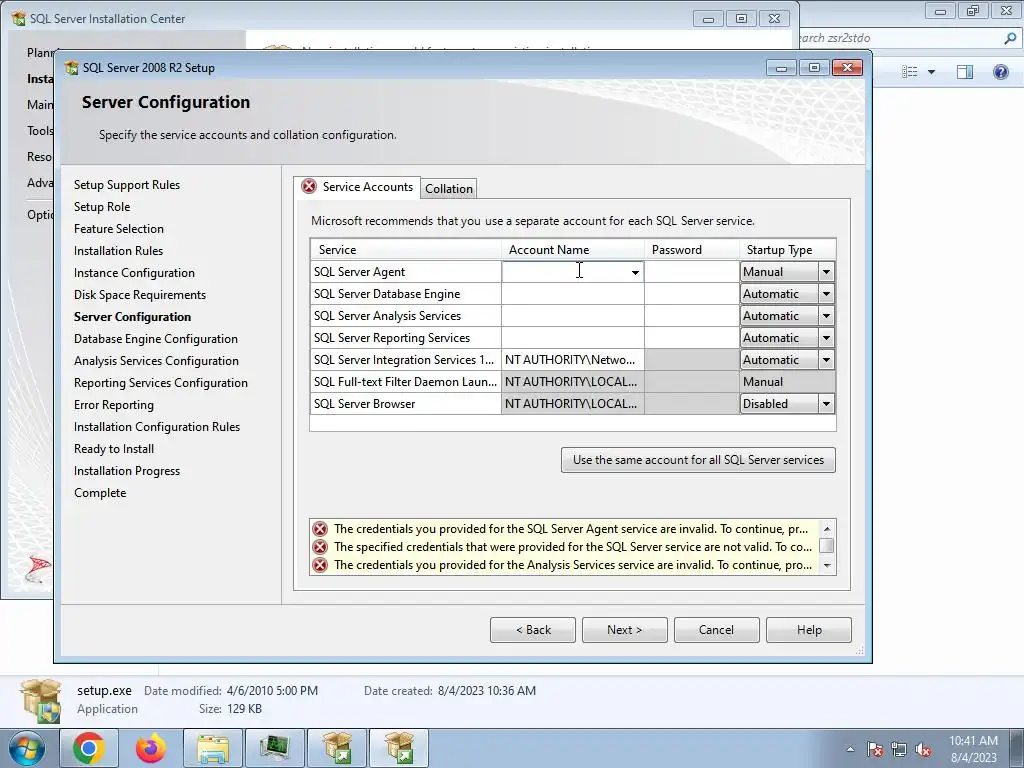Image resolution: width=1024 pixels, height=768 pixels.
Task: Click error icon beside Analysis Services message
Action: click(320, 565)
